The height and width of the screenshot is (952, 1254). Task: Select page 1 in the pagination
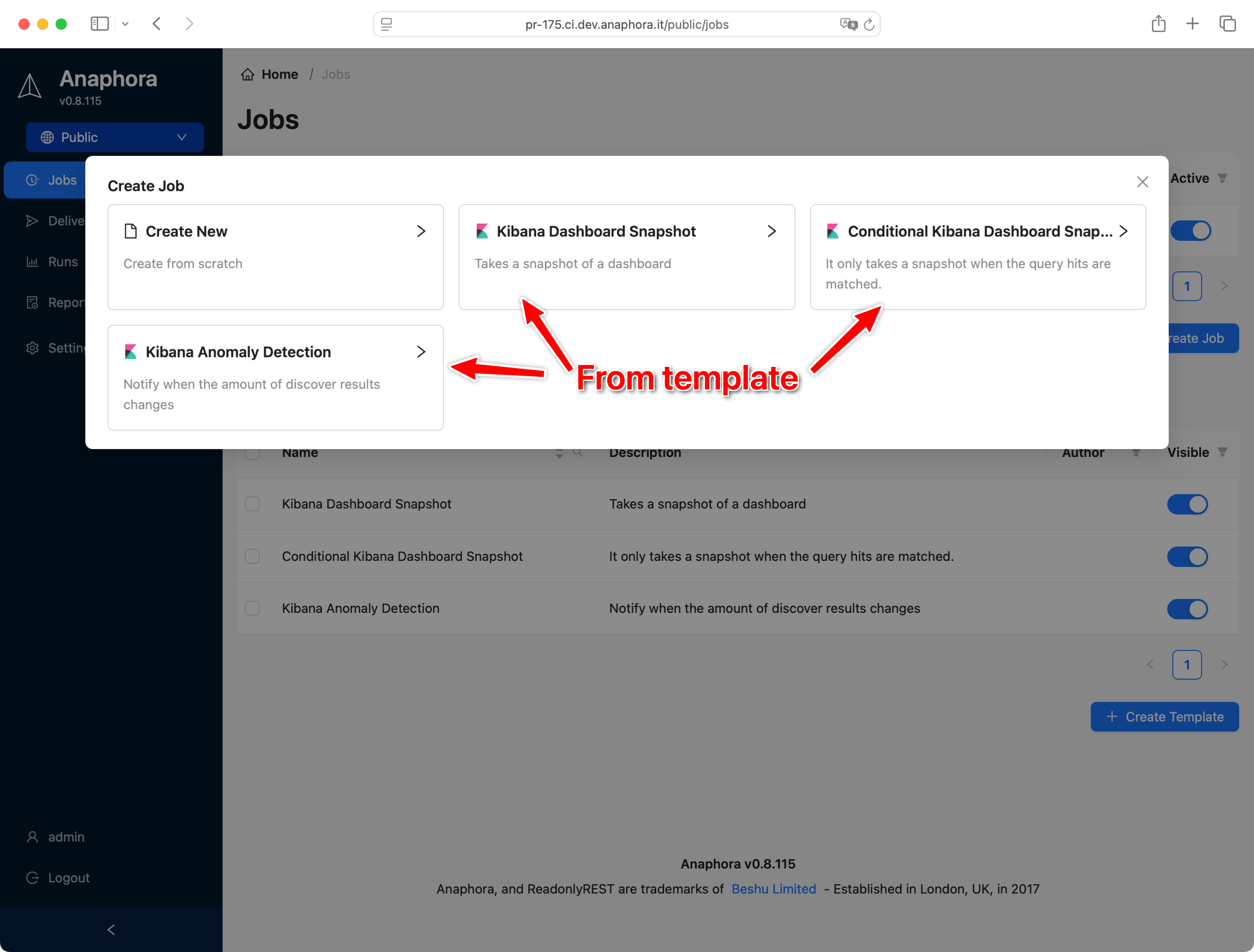(1187, 664)
